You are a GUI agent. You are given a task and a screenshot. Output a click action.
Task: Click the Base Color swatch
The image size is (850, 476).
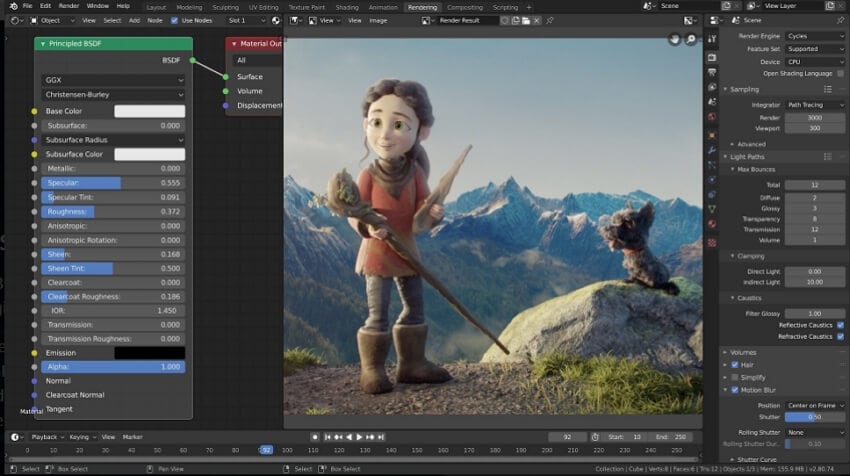(x=150, y=111)
